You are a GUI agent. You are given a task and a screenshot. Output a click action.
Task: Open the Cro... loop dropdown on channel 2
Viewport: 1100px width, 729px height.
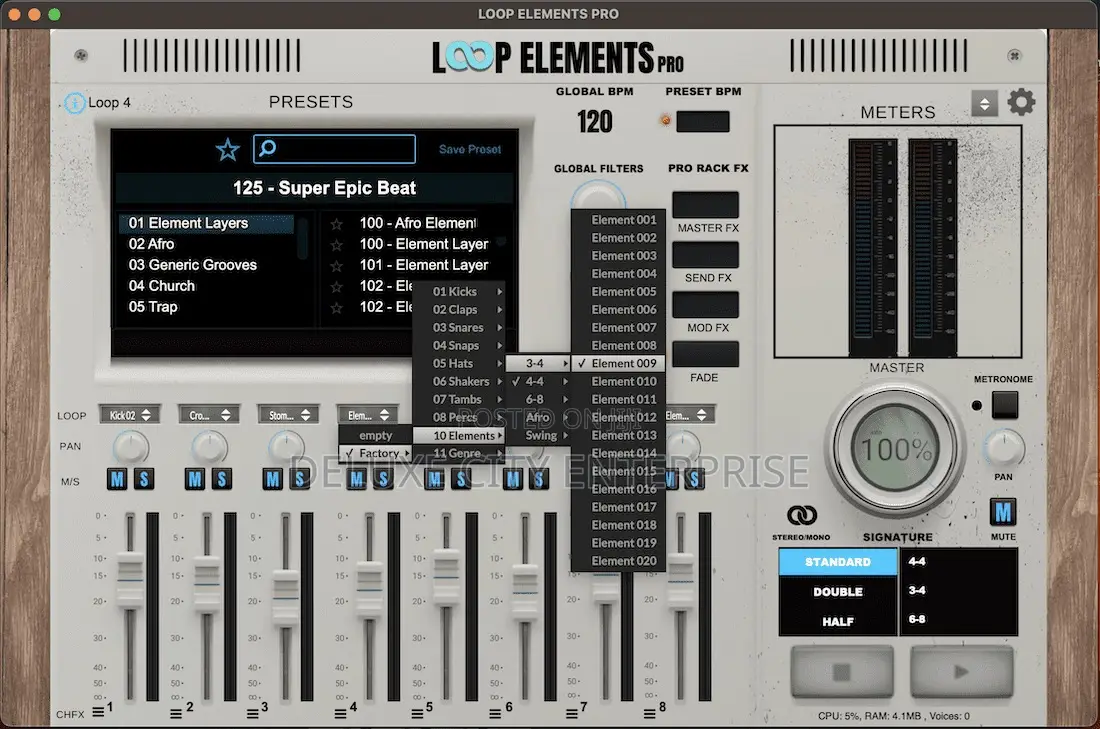click(x=208, y=415)
